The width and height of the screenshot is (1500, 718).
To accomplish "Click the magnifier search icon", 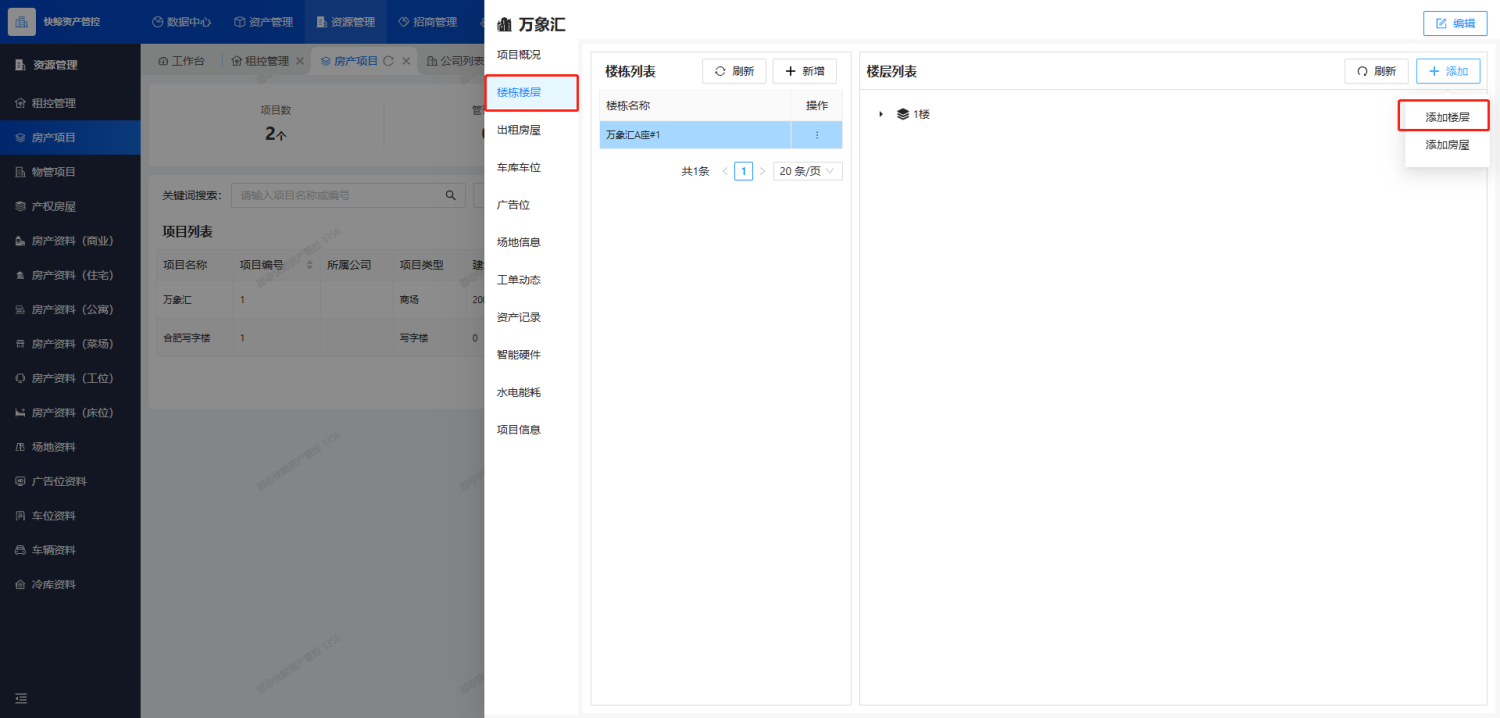I will 452,195.
